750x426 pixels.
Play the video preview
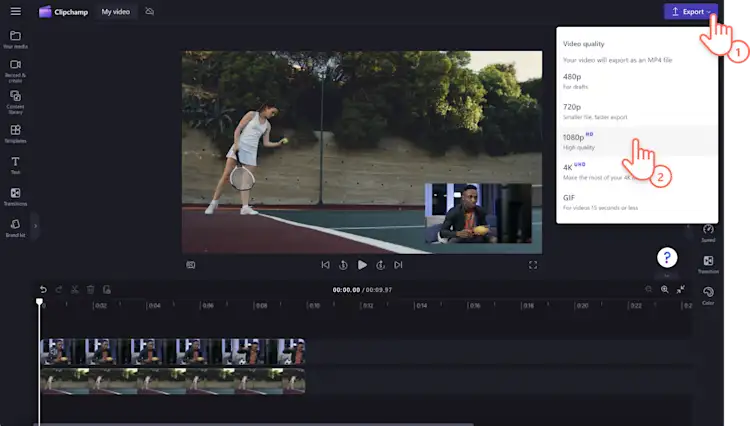tap(362, 265)
